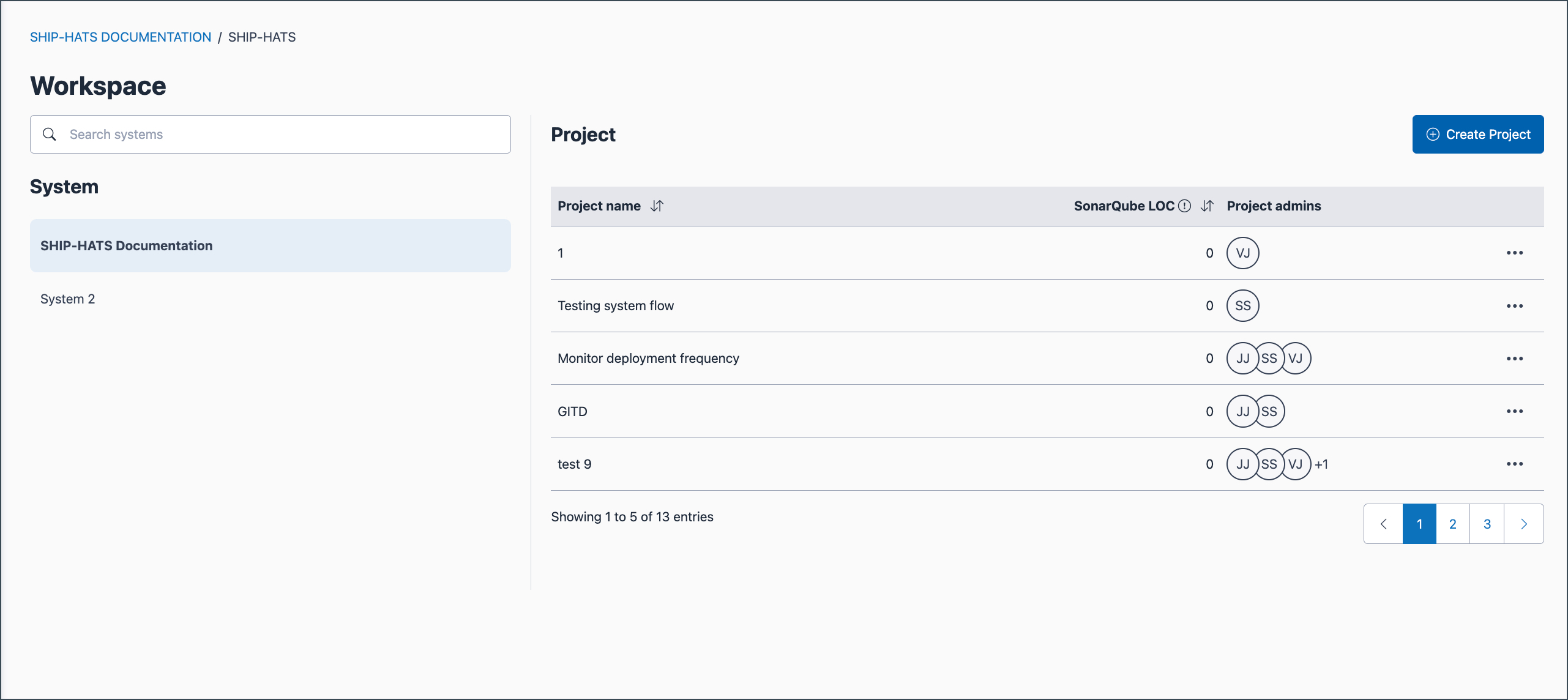Select System 2 in list
The width and height of the screenshot is (1568, 700).
point(271,299)
